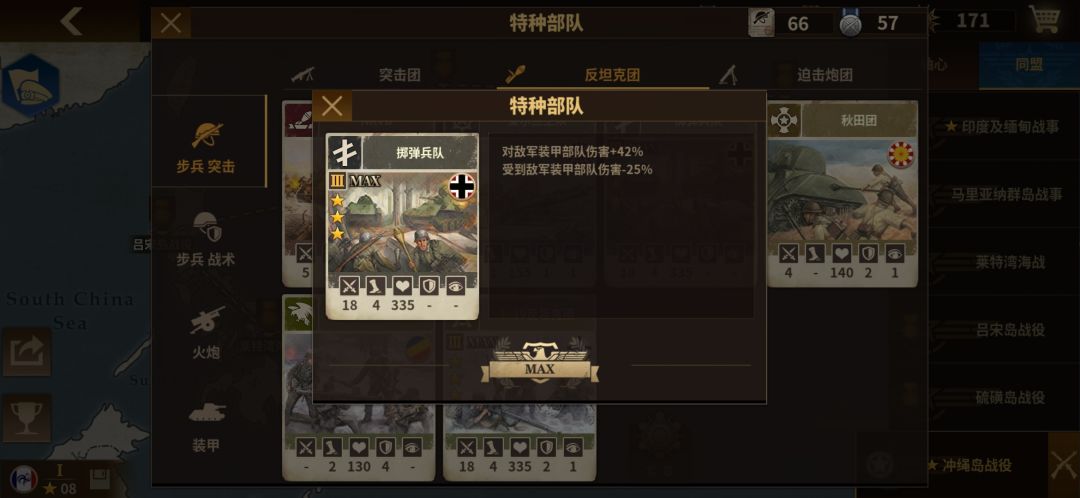Open the trophy achievements icon
1080x498 pixels.
[26, 418]
